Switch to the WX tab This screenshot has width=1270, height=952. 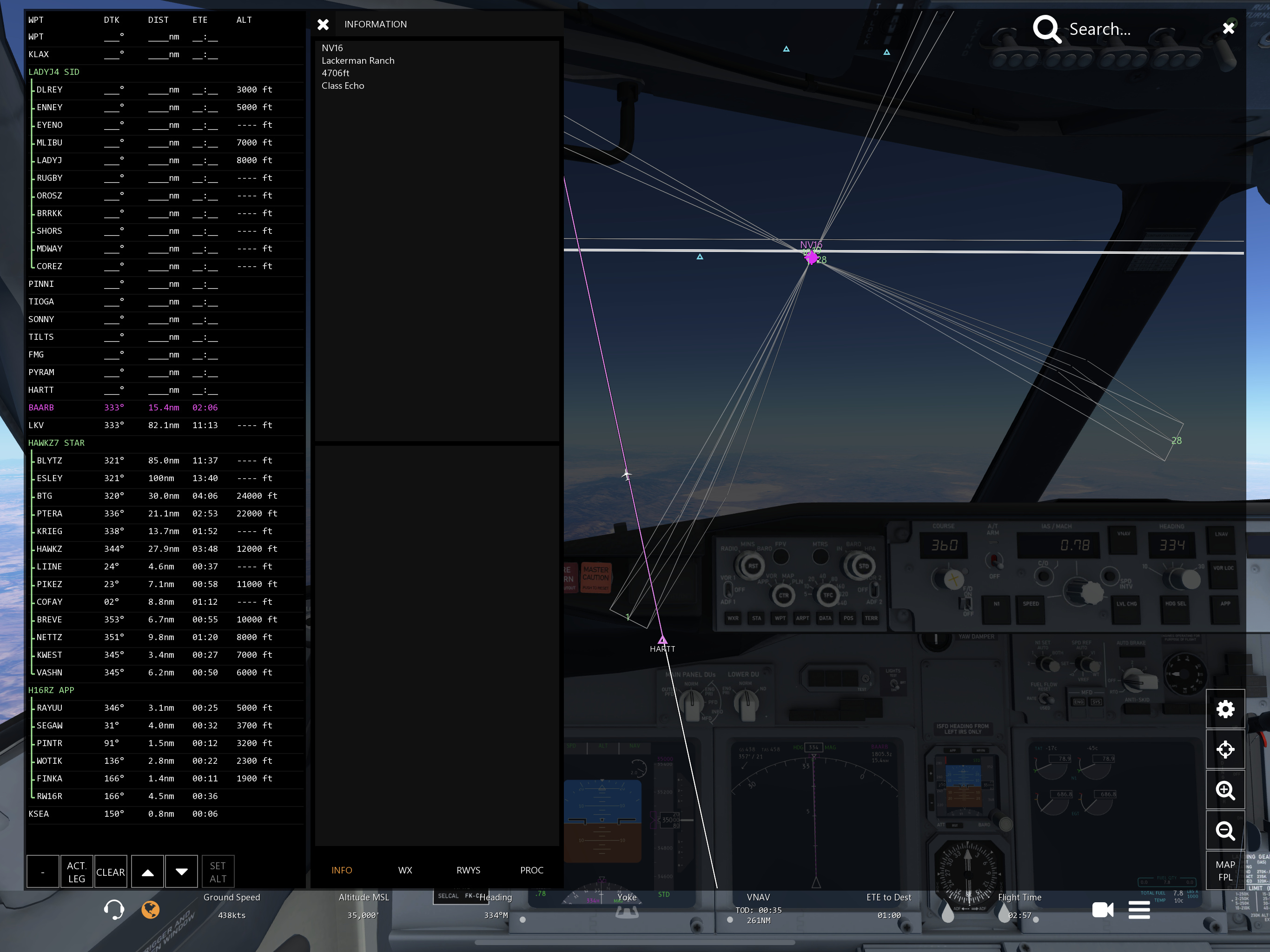[405, 871]
